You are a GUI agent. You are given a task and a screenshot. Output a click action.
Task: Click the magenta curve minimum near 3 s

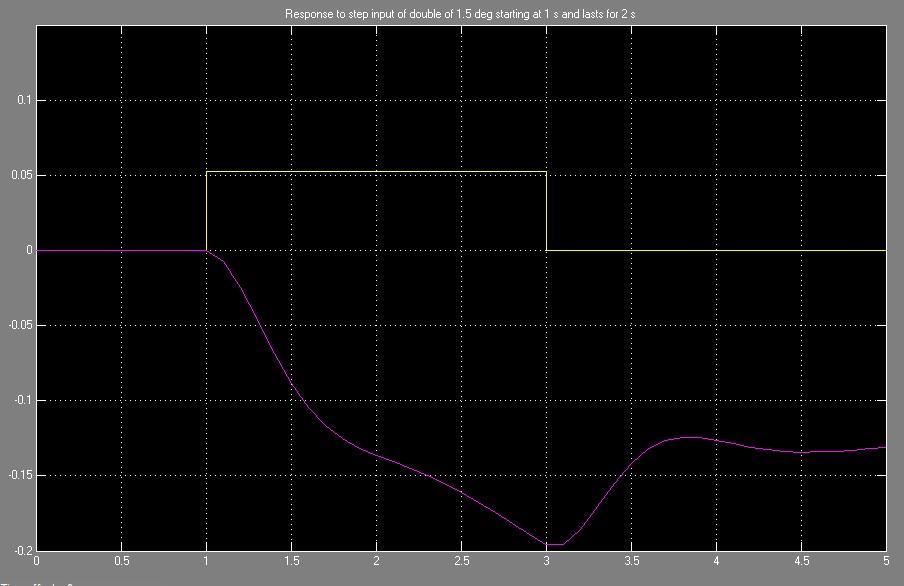pyautogui.click(x=553, y=545)
